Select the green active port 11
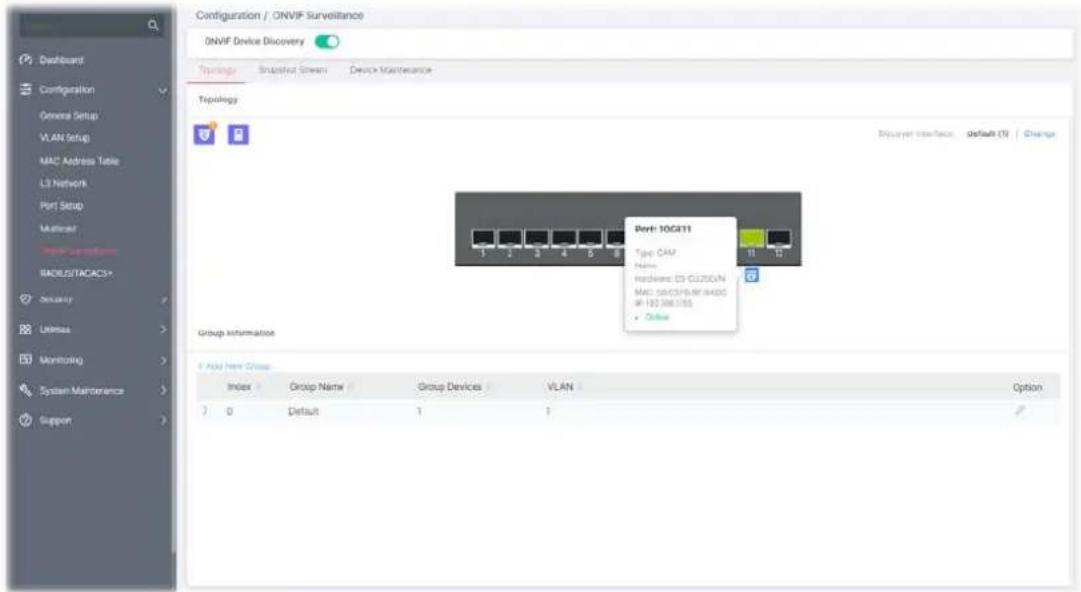1081x592 pixels. [x=751, y=238]
